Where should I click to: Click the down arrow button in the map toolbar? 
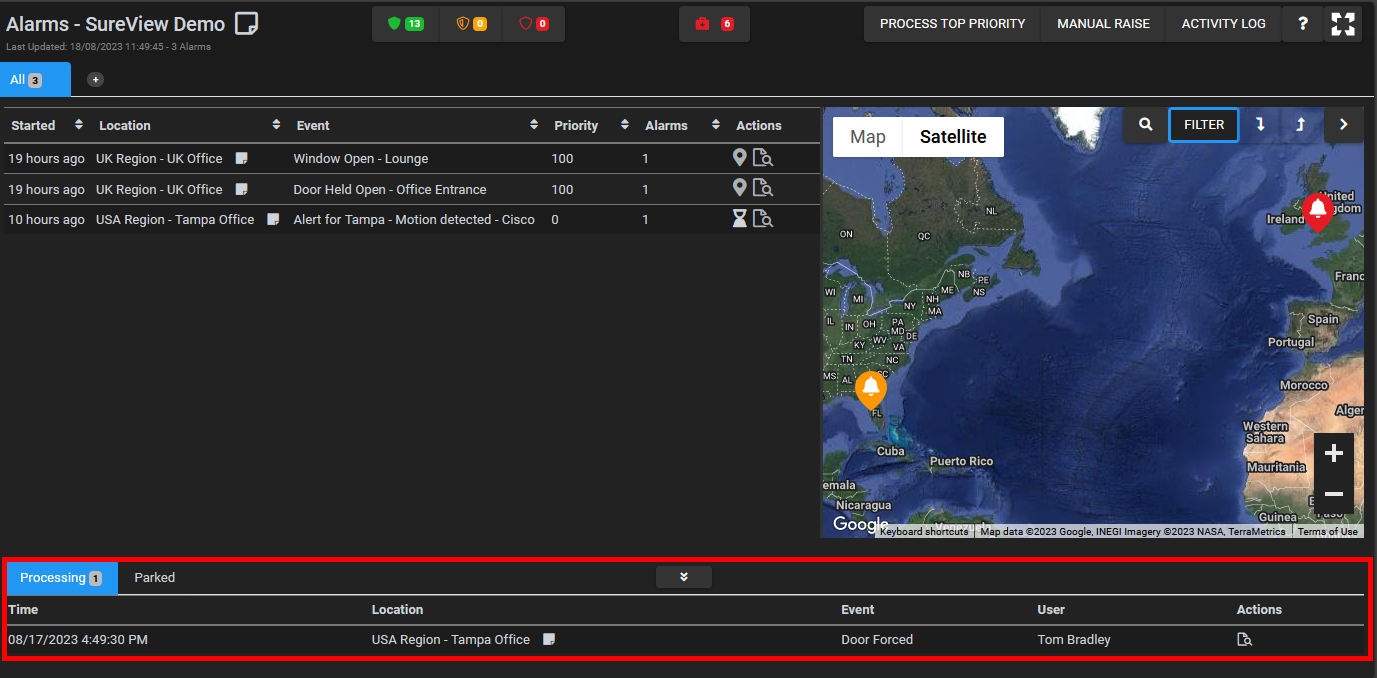coord(1260,125)
